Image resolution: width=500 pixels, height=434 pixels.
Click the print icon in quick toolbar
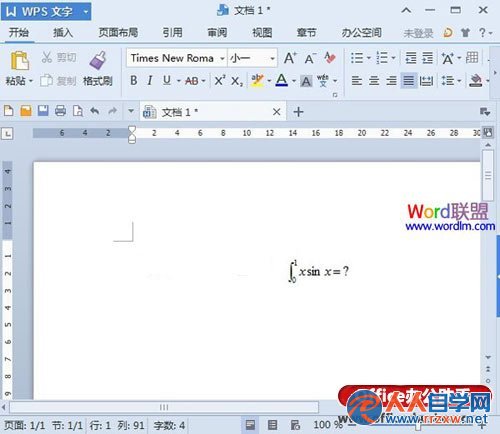tap(60, 110)
